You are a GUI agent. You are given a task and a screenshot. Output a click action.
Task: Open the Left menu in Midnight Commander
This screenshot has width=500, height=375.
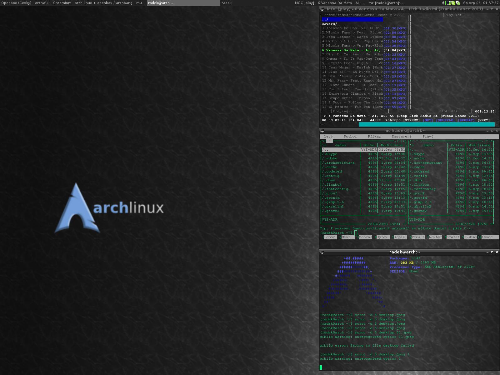(x=328, y=136)
